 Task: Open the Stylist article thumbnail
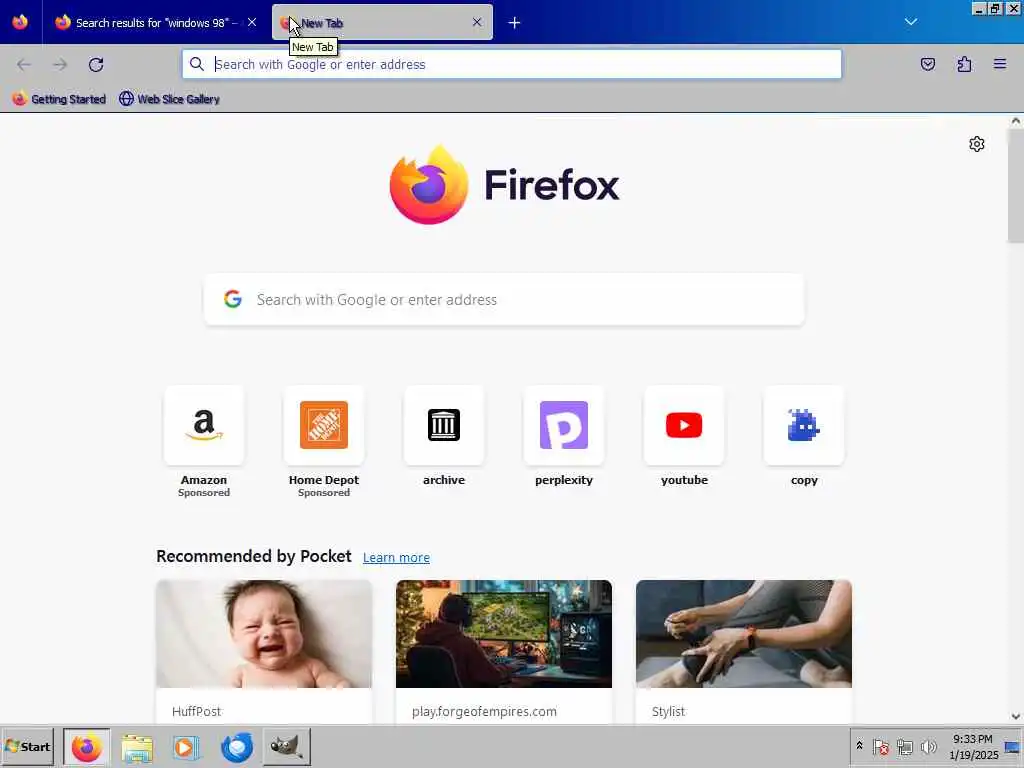[744, 633]
